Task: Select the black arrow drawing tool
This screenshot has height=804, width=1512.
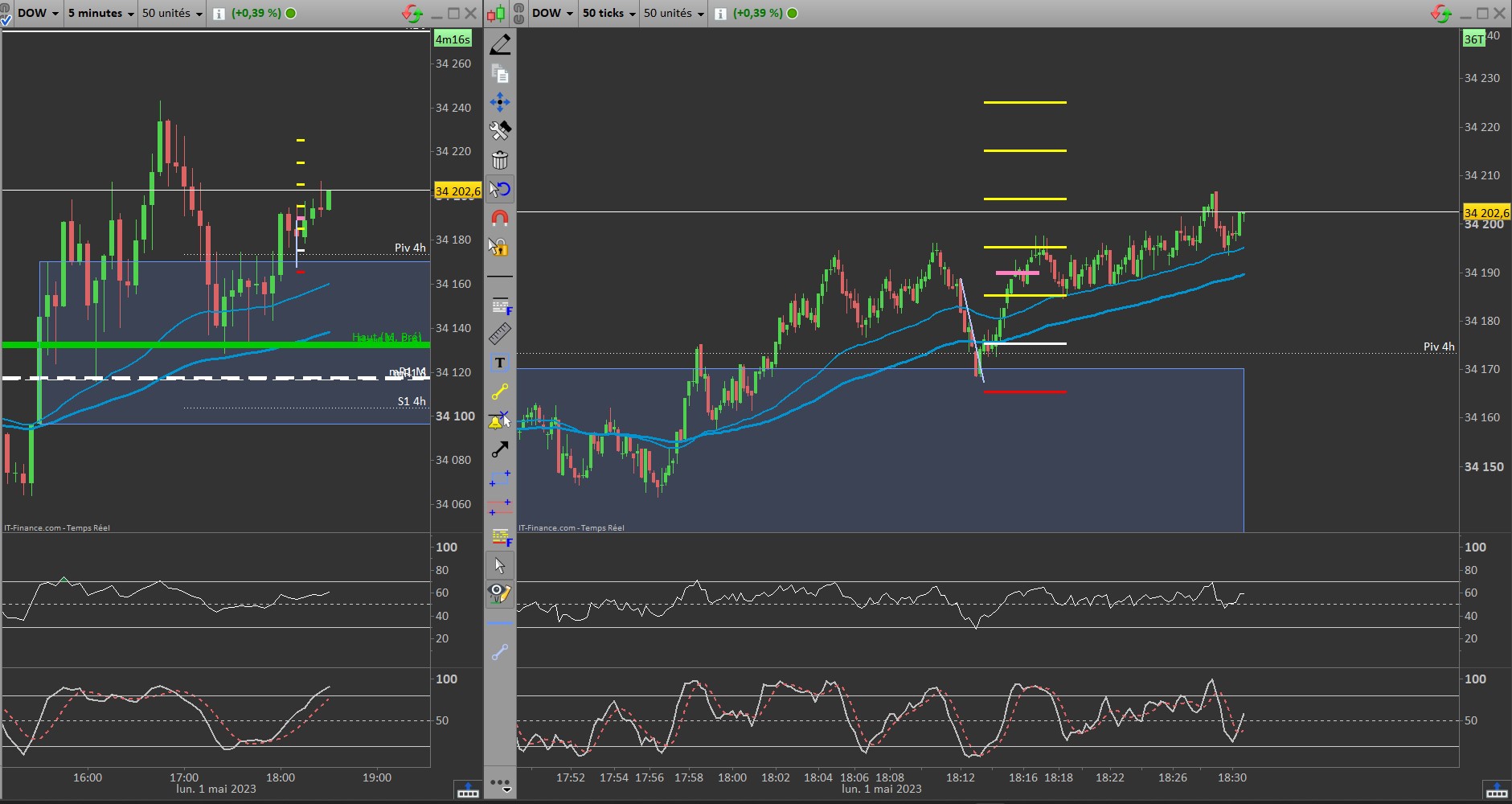Action: coord(500,449)
